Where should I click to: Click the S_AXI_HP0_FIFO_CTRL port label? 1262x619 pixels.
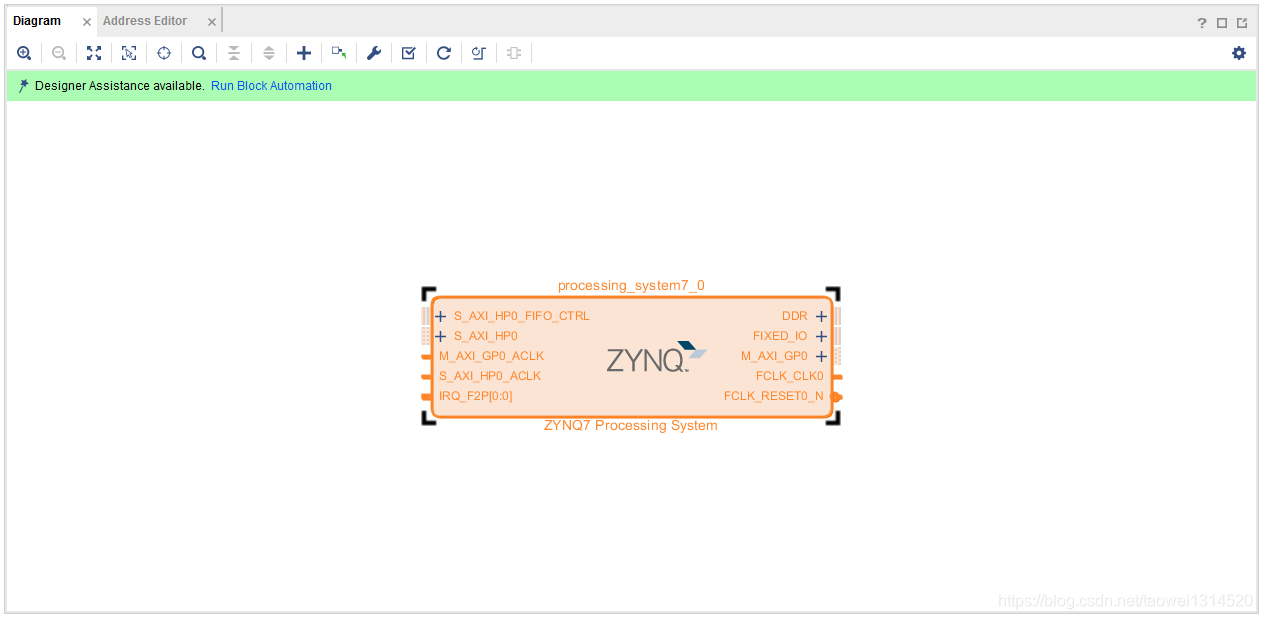pyautogui.click(x=522, y=316)
